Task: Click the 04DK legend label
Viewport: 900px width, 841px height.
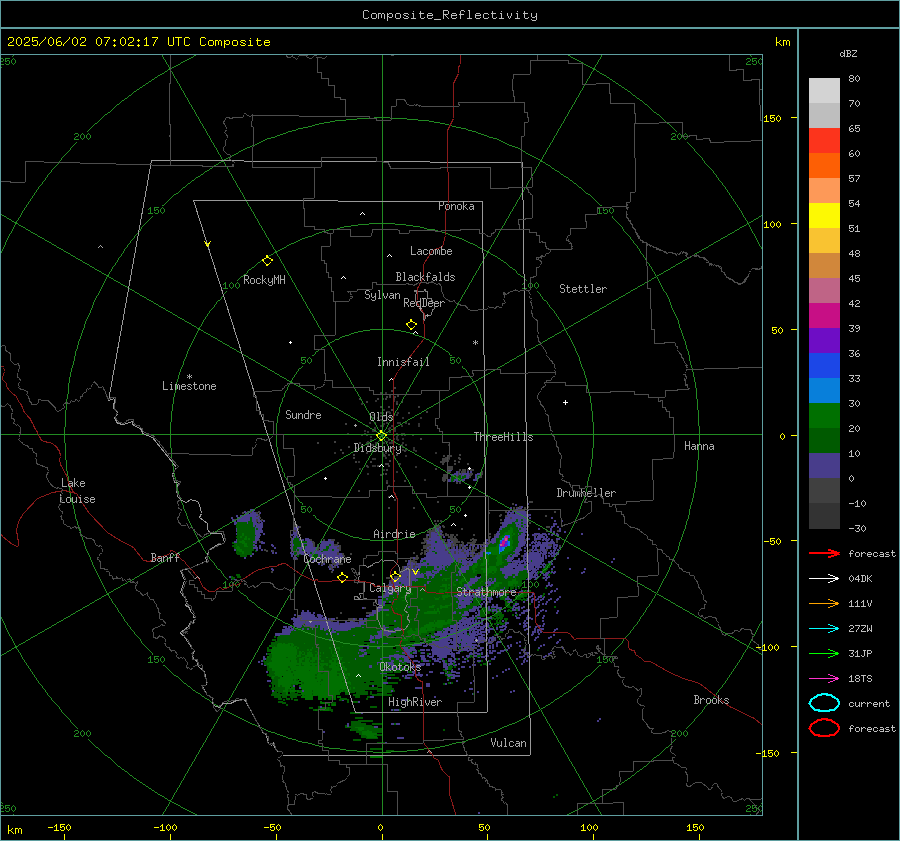Action: pyautogui.click(x=860, y=579)
